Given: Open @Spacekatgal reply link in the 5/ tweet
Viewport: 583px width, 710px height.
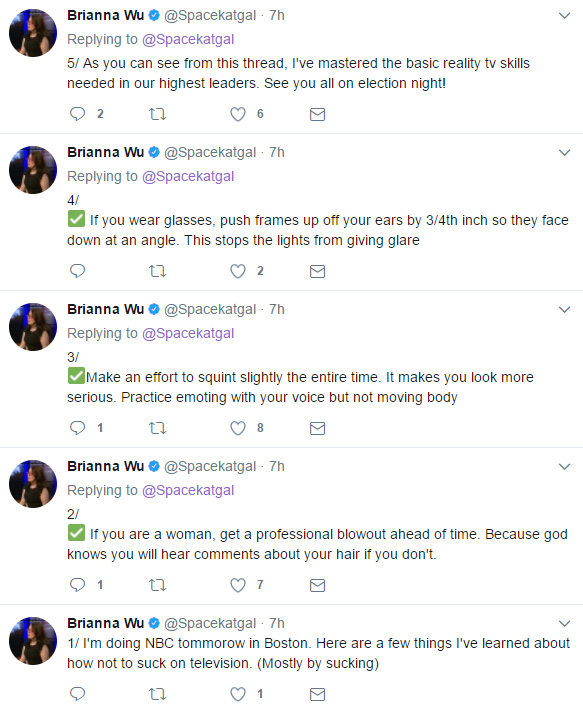Looking at the screenshot, I should [x=188, y=39].
